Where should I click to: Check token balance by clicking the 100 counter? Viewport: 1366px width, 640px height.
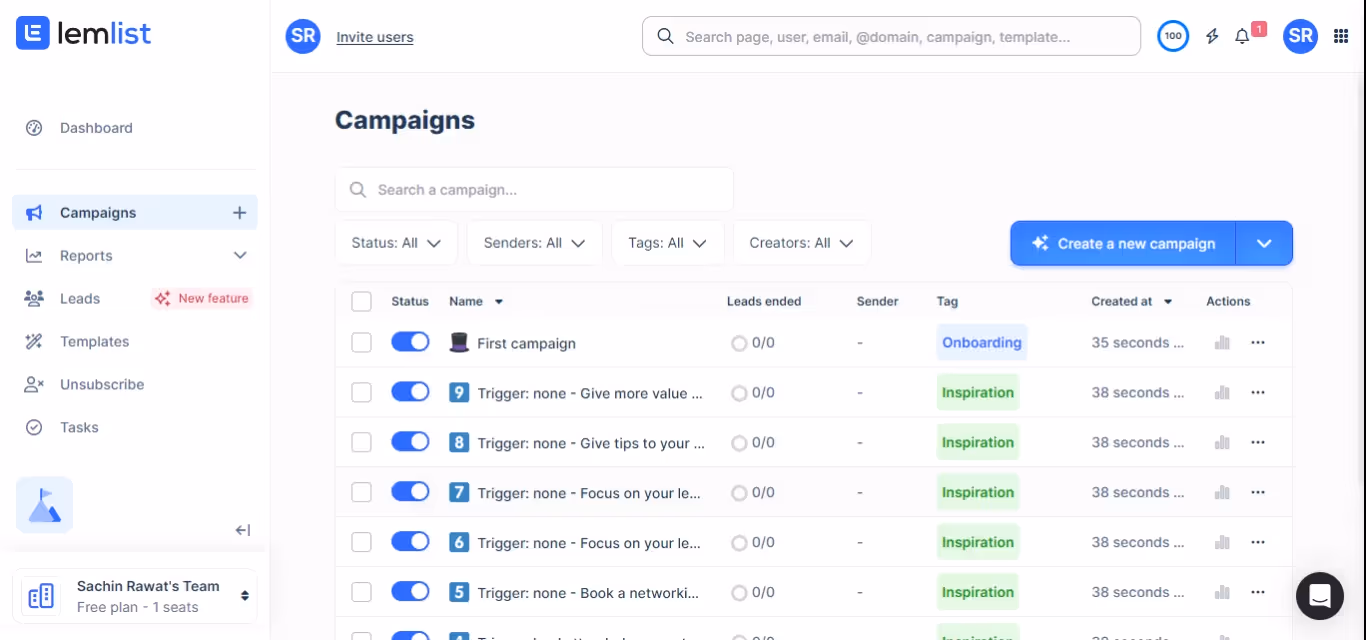click(1172, 36)
